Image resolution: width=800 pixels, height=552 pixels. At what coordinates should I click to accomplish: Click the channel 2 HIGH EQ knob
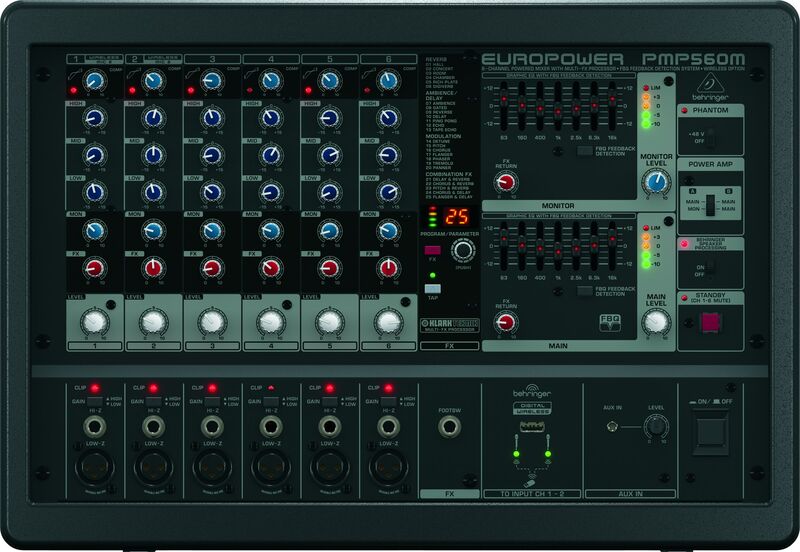click(x=154, y=118)
